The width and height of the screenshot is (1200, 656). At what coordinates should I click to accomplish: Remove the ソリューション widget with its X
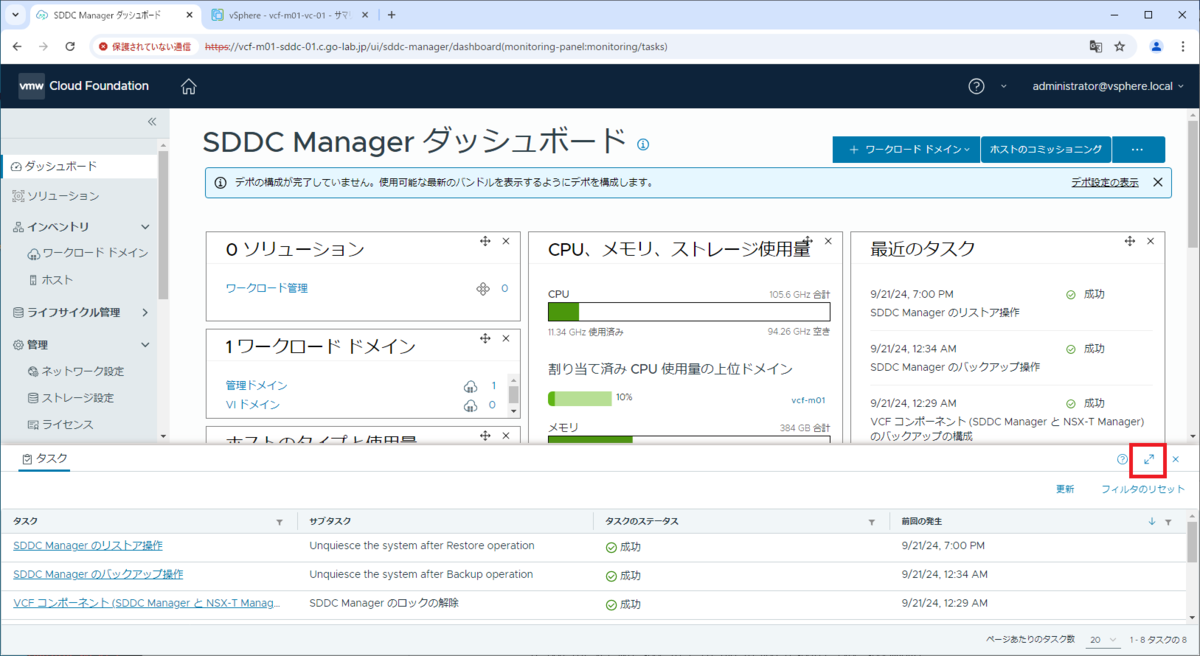click(506, 242)
